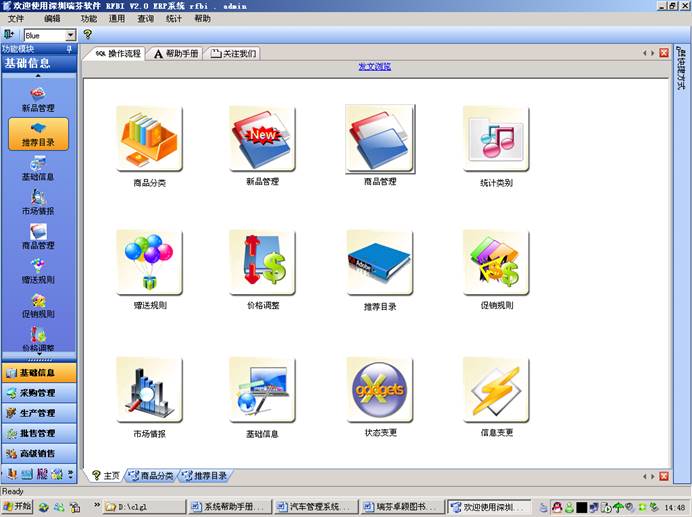The width and height of the screenshot is (692, 517).
Task: Switch to the 关注我们 tab
Action: pyautogui.click(x=233, y=53)
